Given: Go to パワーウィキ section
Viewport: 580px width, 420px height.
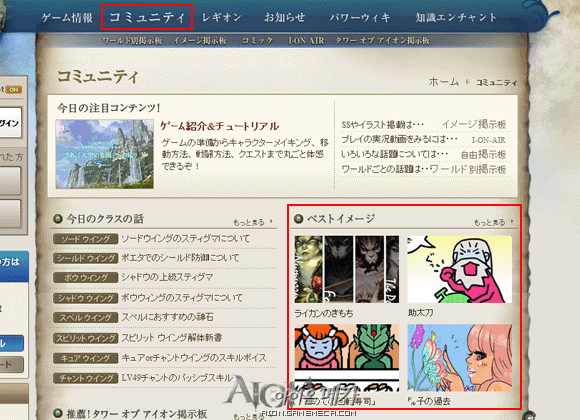Looking at the screenshot, I should 360,17.
